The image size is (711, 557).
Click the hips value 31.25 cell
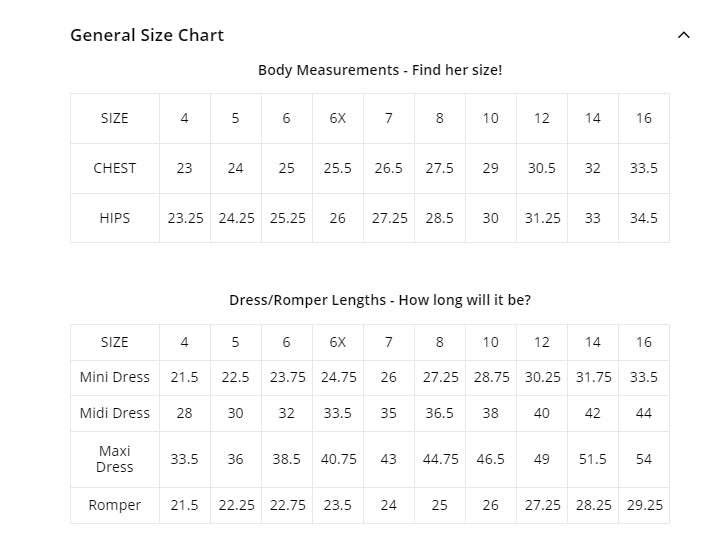point(542,218)
